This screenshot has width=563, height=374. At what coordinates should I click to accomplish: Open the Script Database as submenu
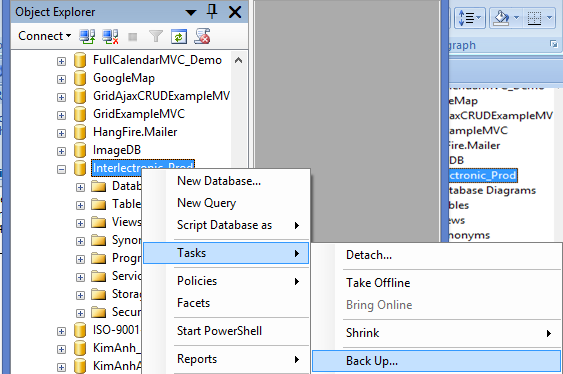click(x=226, y=225)
